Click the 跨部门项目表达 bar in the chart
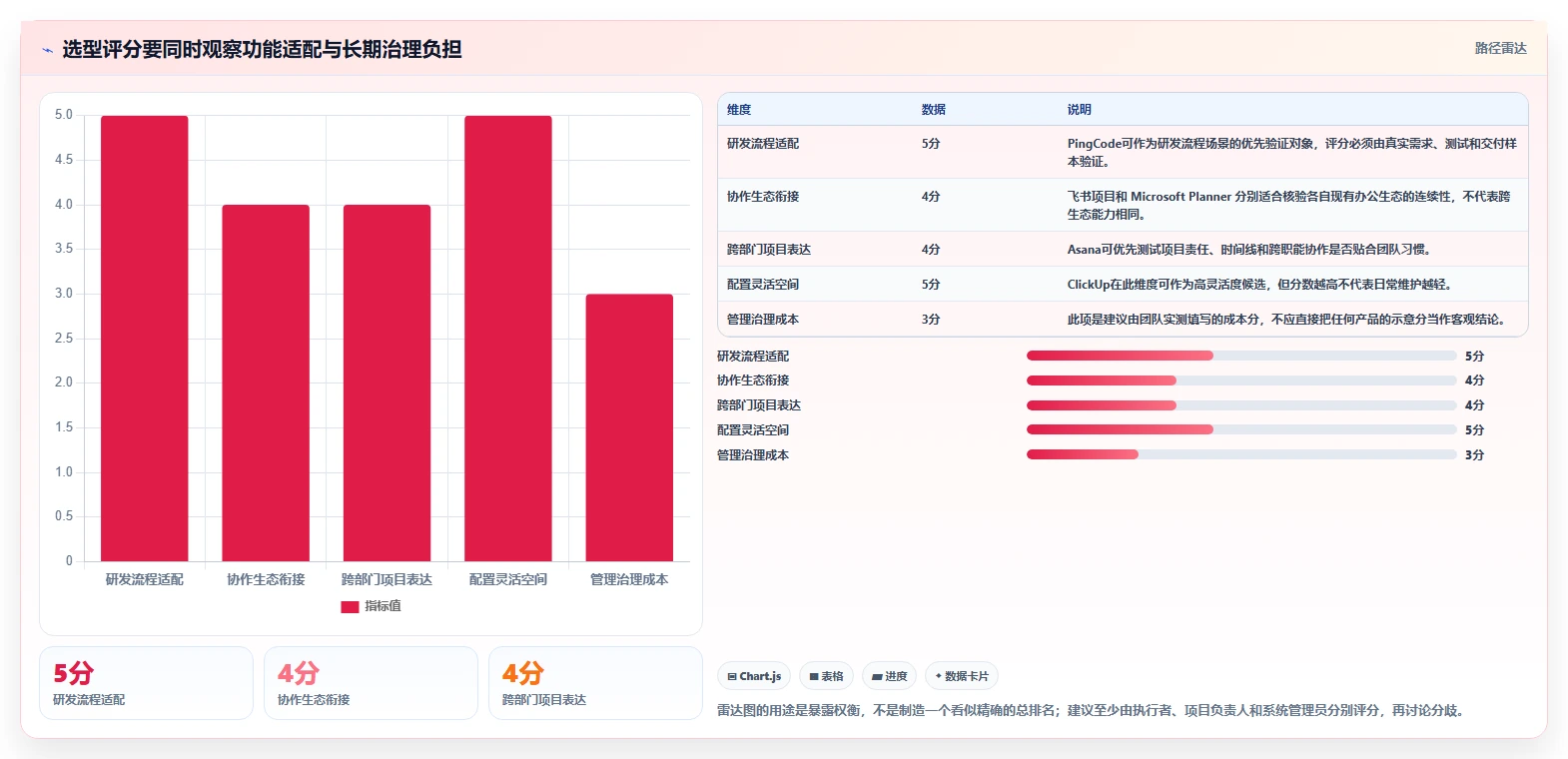Screen dimensions: 1568x759 pyautogui.click(x=388, y=383)
